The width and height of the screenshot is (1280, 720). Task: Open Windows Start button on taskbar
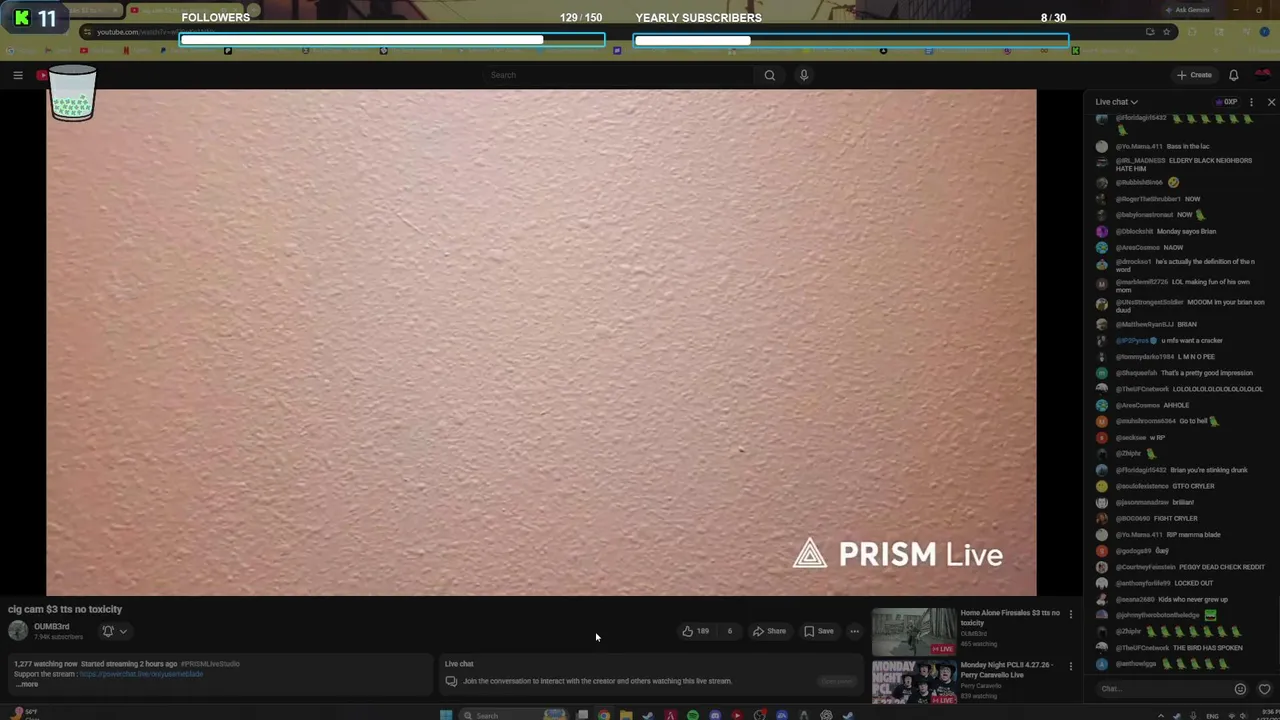coord(446,715)
